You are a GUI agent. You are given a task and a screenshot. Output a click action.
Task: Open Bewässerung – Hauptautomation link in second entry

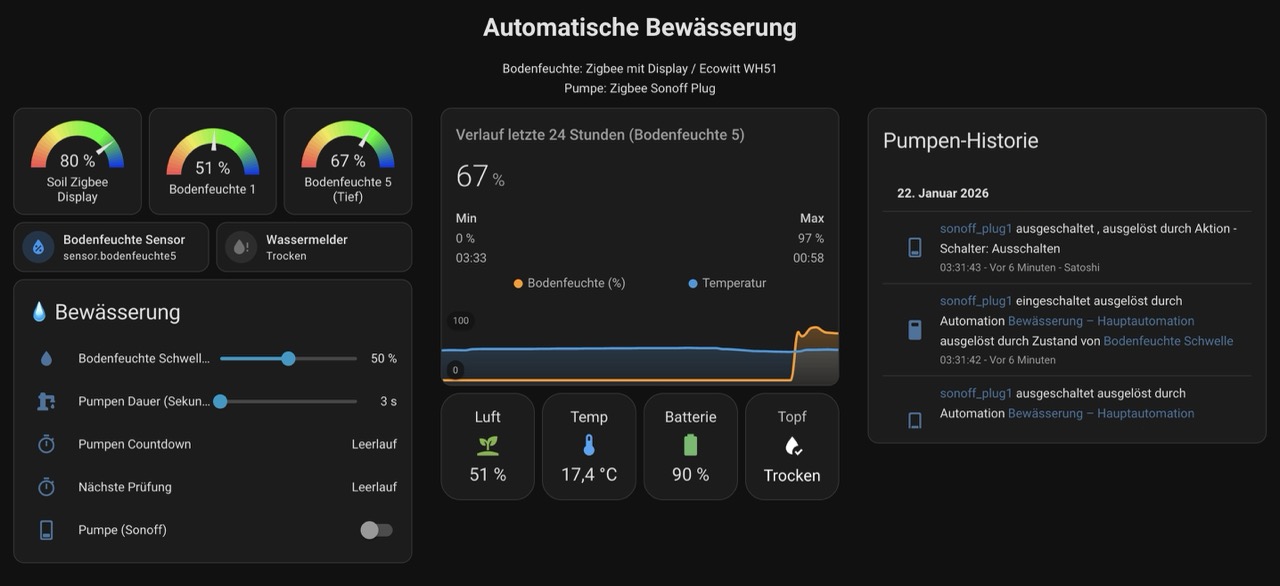[1100, 321]
